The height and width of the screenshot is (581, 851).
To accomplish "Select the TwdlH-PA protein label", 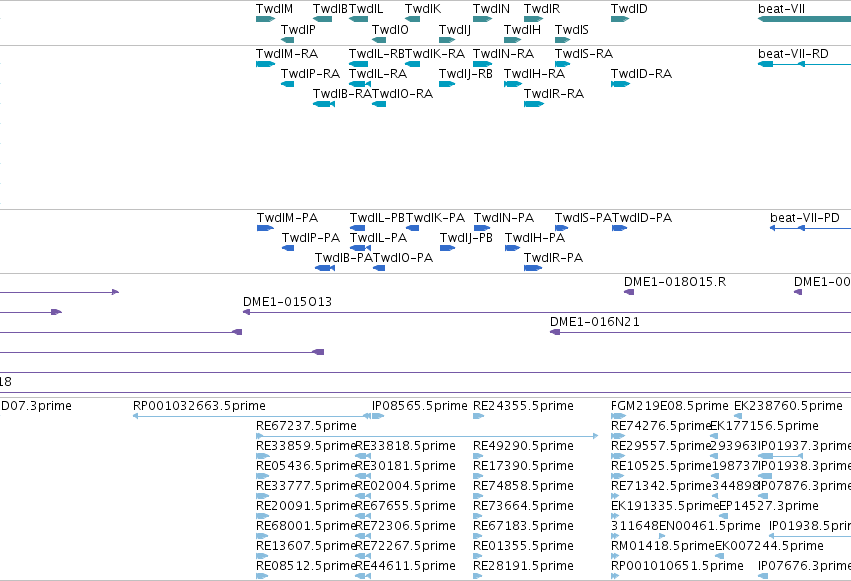I will pyautogui.click(x=535, y=238).
